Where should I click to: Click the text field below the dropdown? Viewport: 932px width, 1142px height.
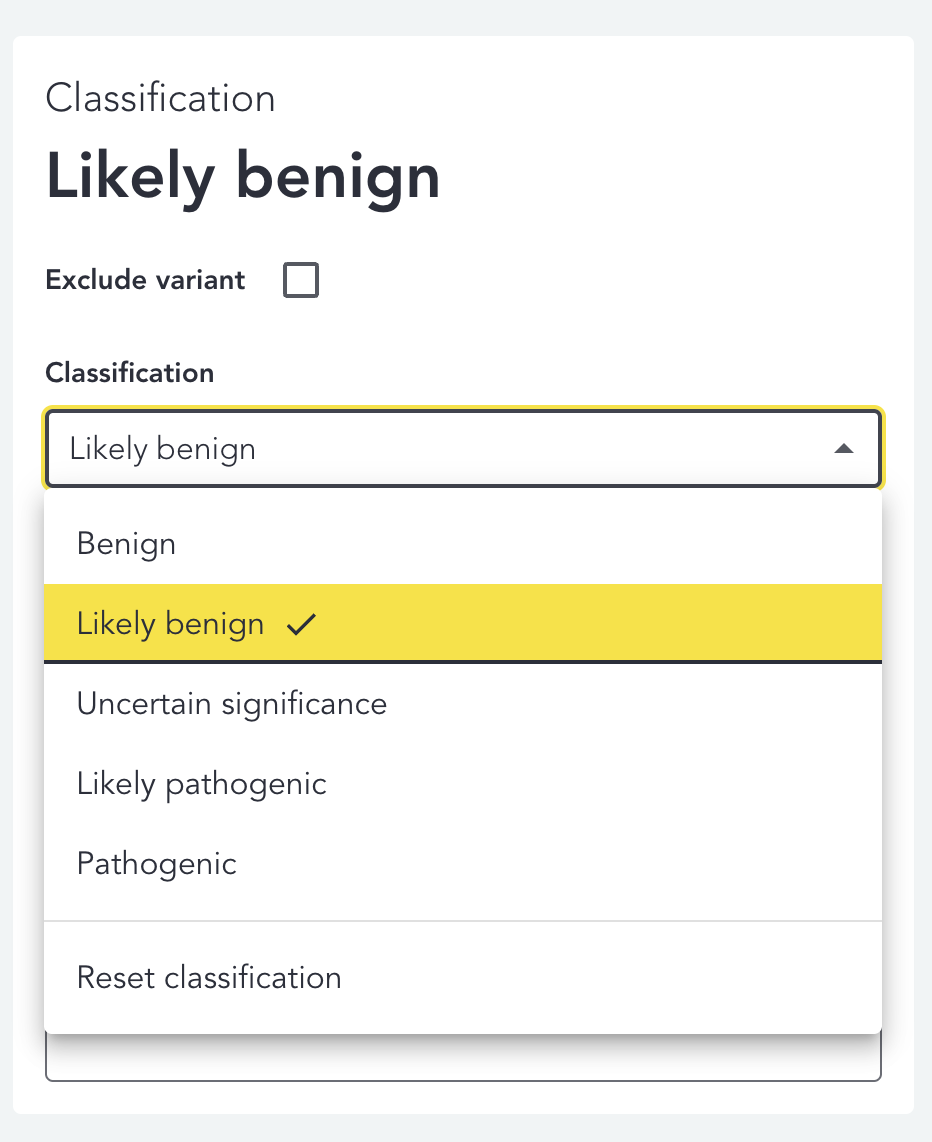(x=462, y=1058)
